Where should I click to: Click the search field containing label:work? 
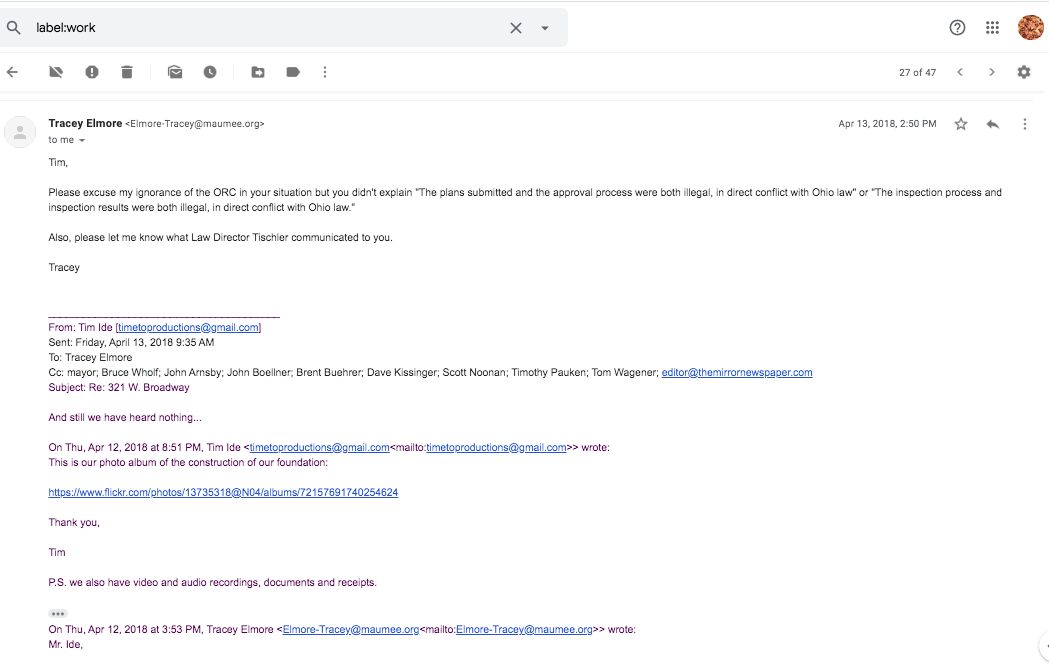coord(260,28)
